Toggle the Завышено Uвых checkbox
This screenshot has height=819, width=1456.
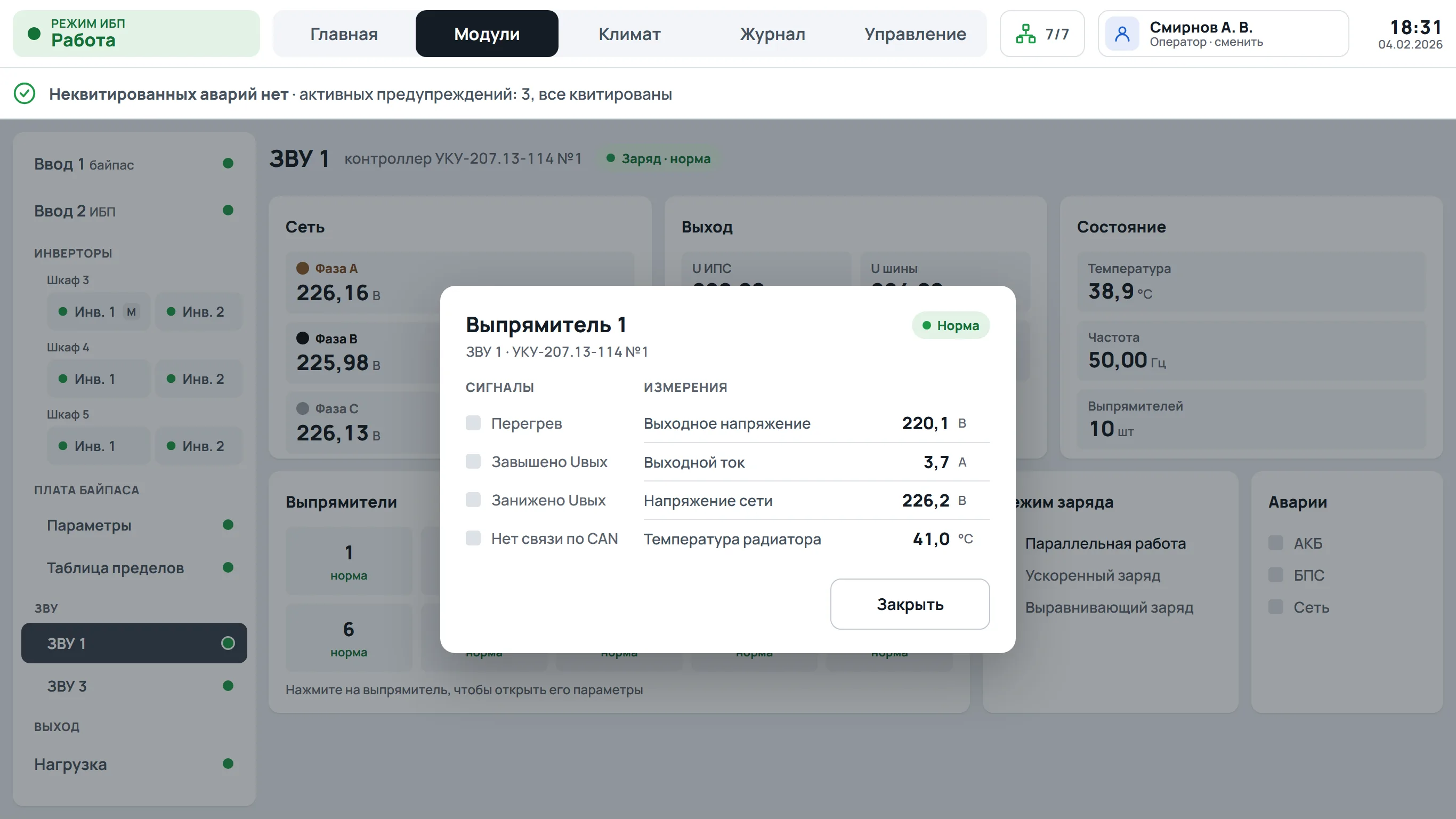click(473, 462)
